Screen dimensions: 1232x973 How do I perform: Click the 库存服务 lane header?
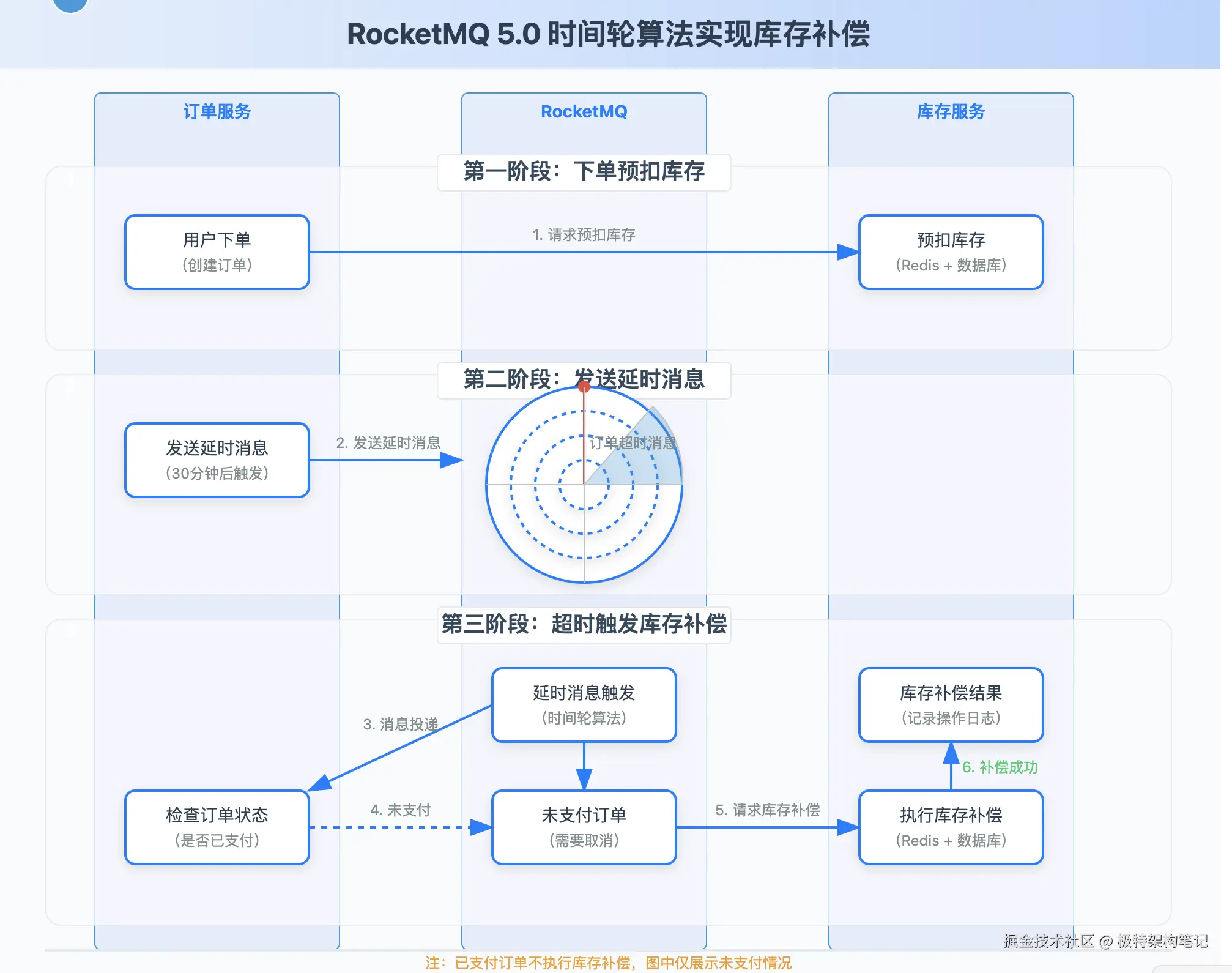[950, 111]
